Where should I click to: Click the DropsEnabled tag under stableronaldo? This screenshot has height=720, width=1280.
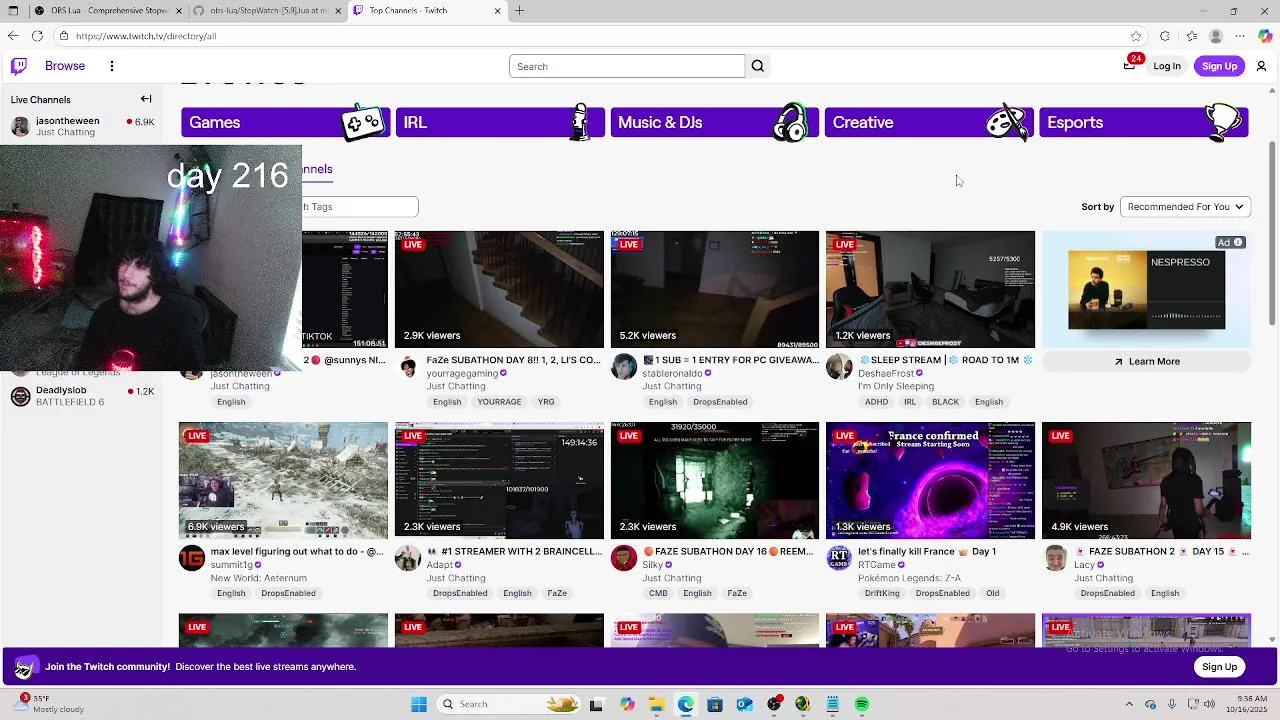(720, 402)
